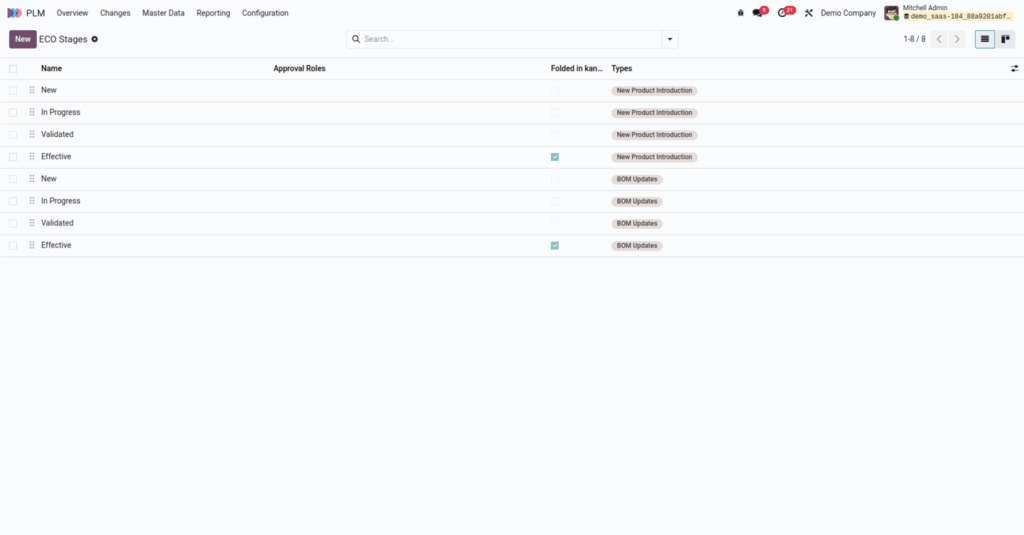Sort by Name column header
1024x535 pixels.
coord(52,69)
